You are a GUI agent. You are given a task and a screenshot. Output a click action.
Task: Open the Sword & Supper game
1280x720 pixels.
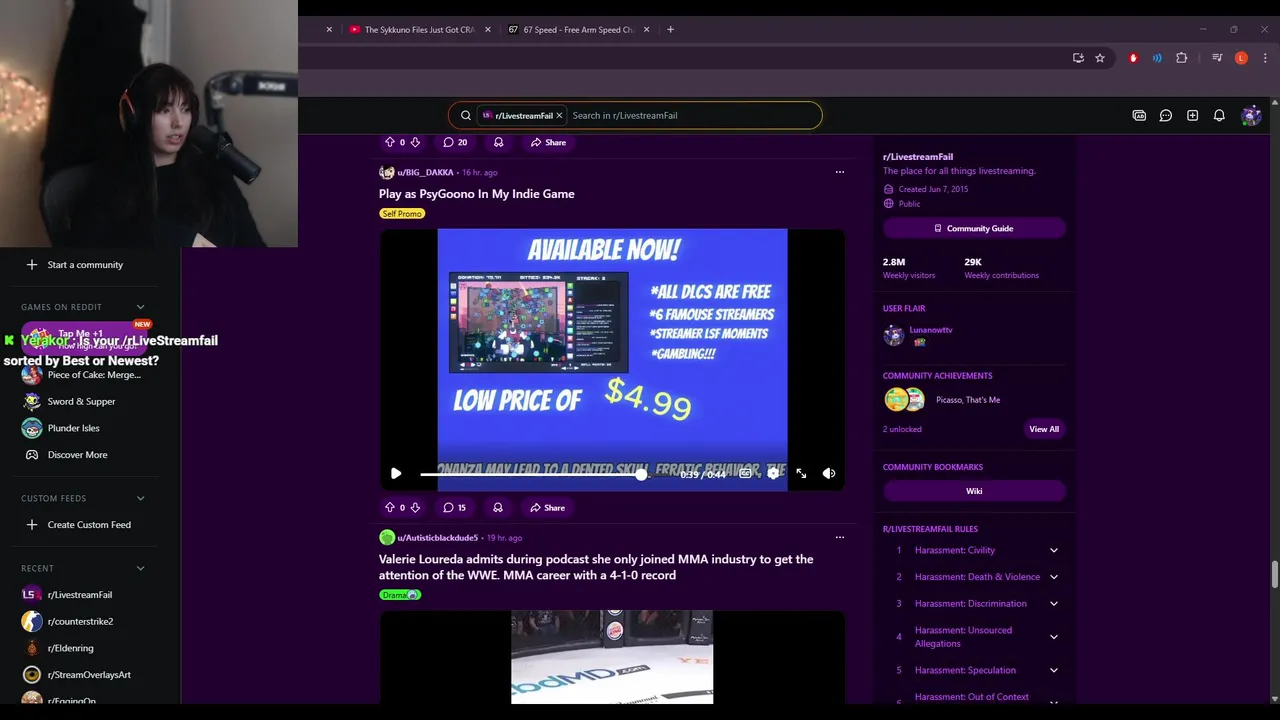[82, 401]
